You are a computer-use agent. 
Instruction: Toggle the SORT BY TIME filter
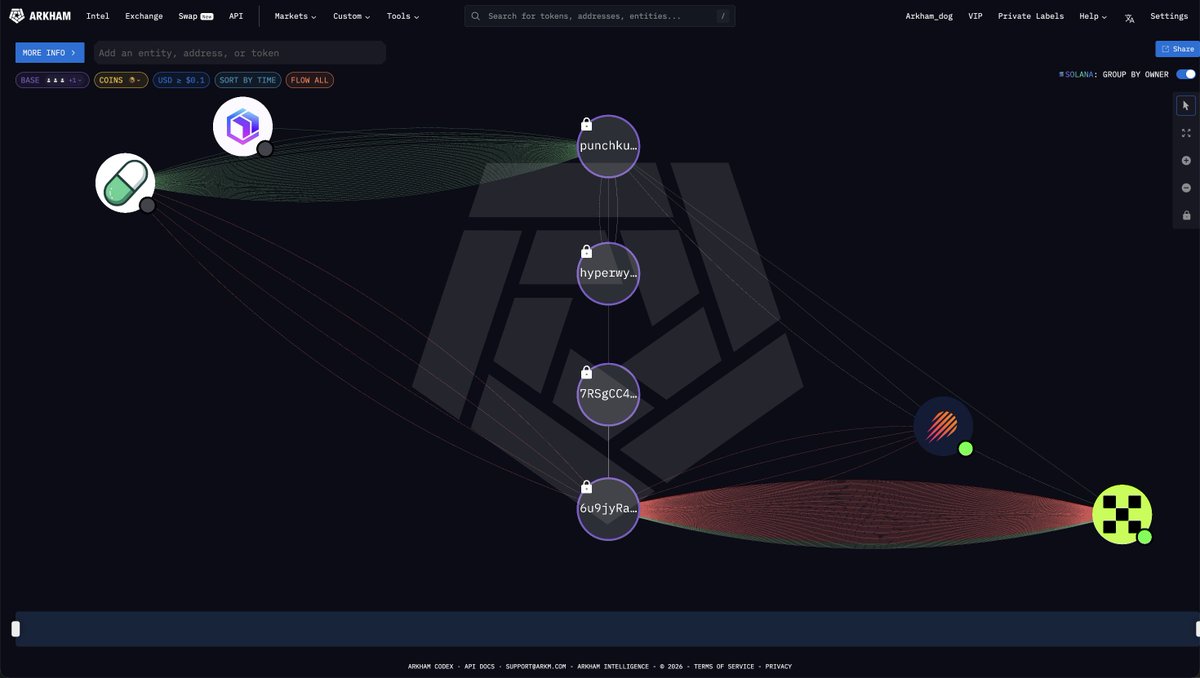point(248,80)
